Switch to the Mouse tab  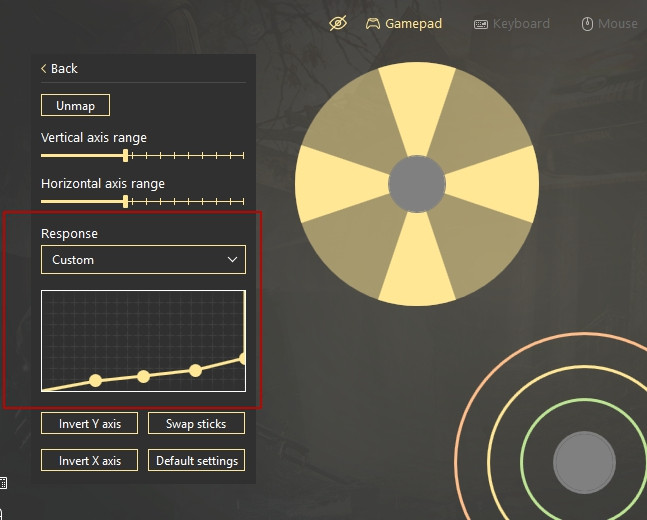[609, 24]
